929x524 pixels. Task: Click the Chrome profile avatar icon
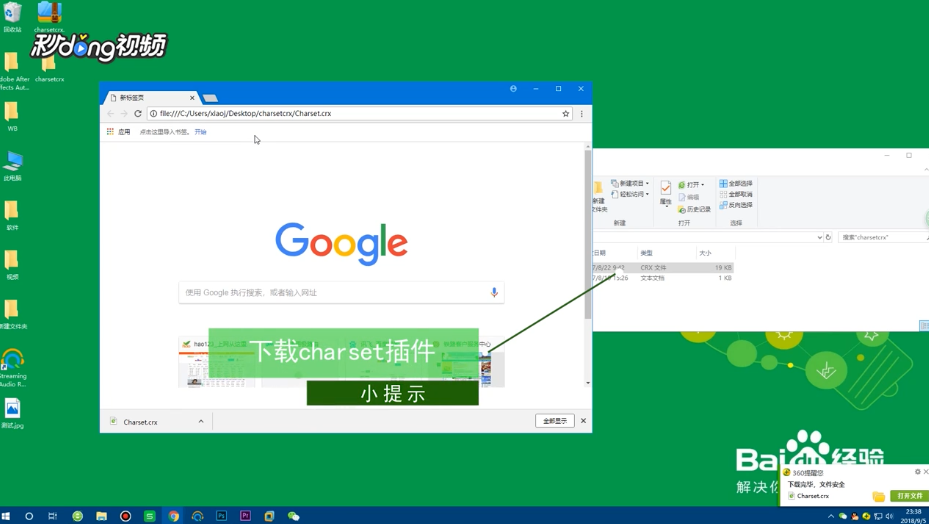pyautogui.click(x=513, y=88)
